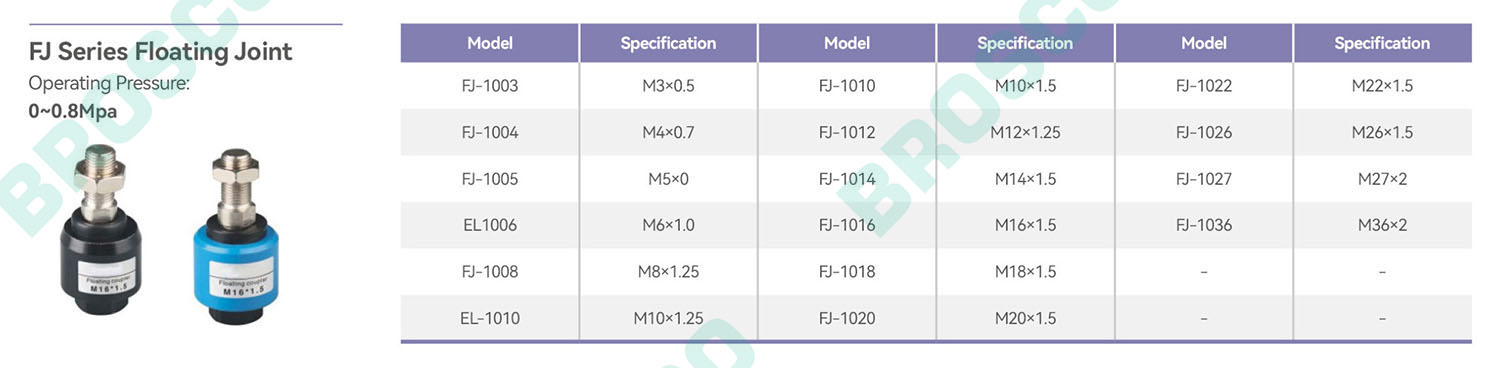The image size is (1500, 368).
Task: Click the first Model column header
Action: click(x=490, y=43)
